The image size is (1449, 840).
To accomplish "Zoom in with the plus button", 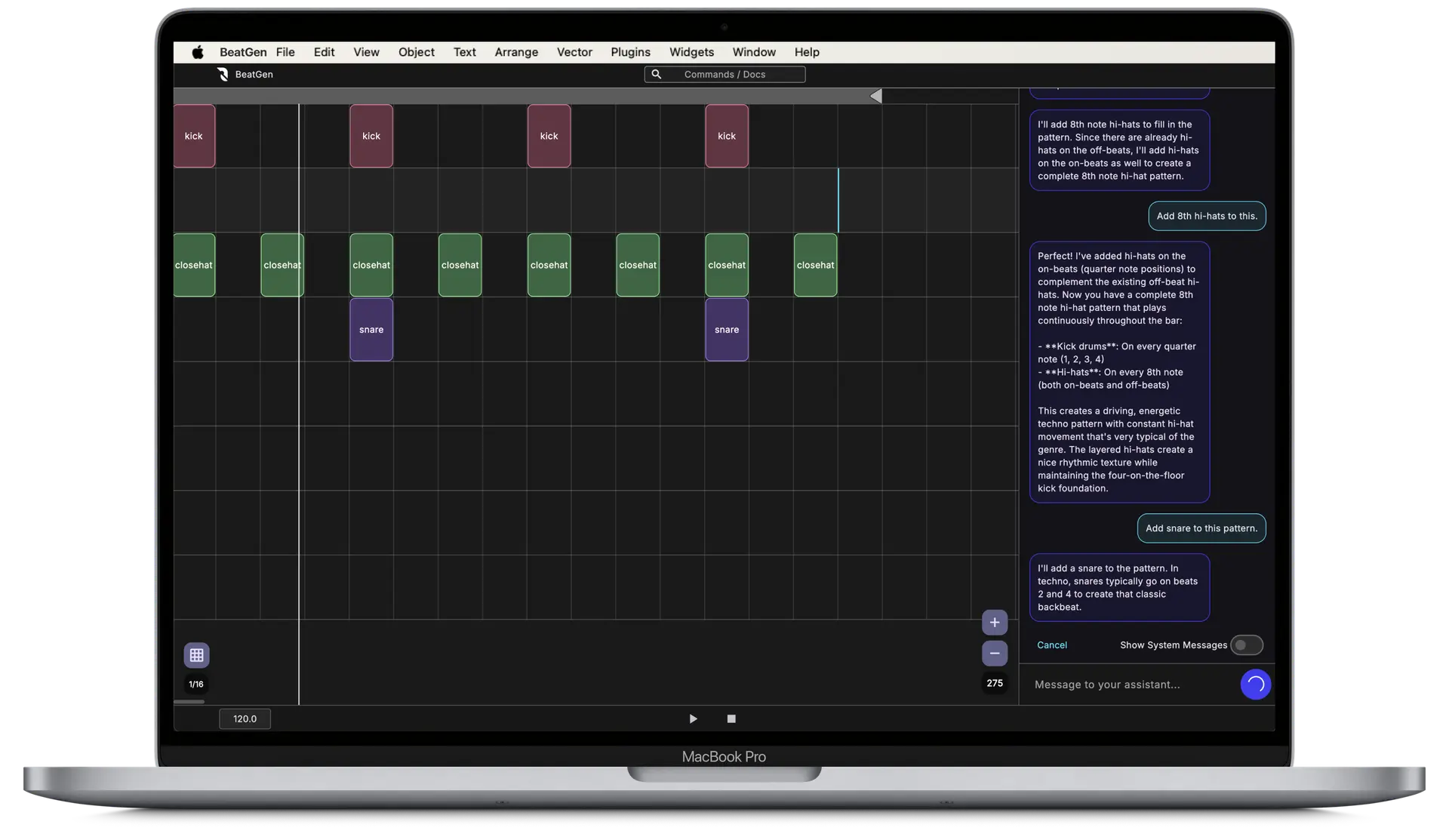I will tap(995, 623).
